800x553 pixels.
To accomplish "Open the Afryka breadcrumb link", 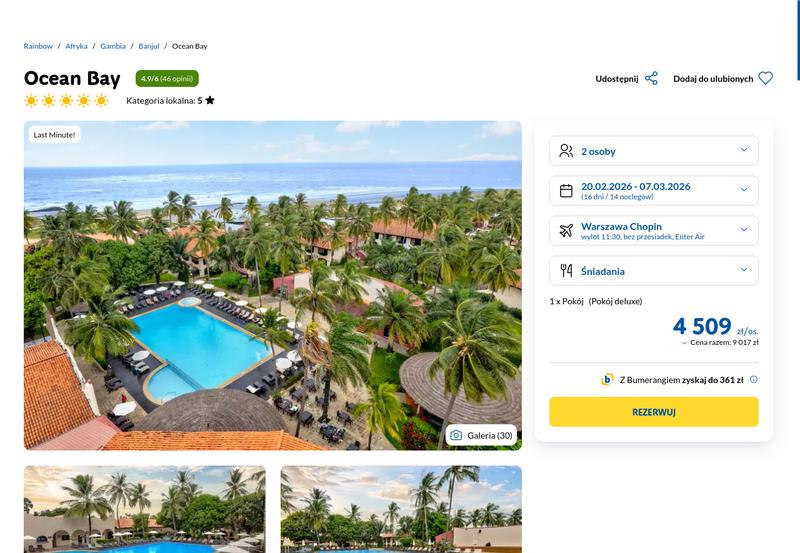I will 76,46.
